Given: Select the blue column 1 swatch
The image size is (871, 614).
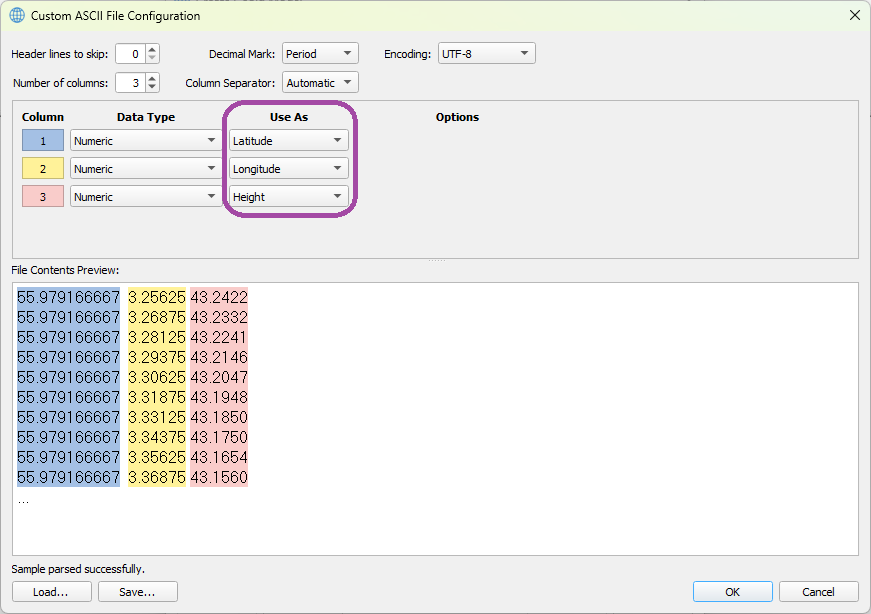Looking at the screenshot, I should pos(43,141).
